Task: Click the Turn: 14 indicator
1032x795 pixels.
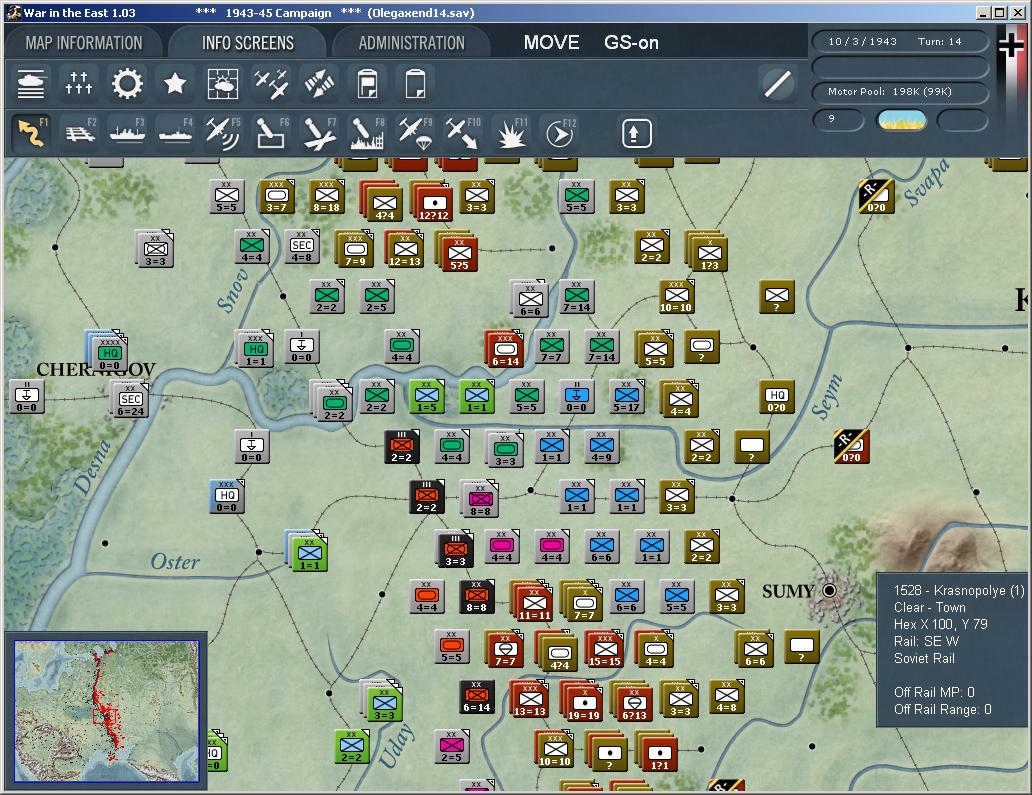Action: 940,41
